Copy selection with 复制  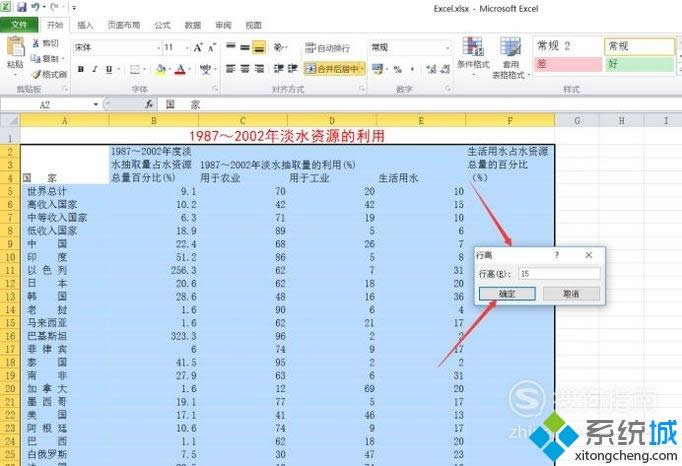[x=46, y=58]
